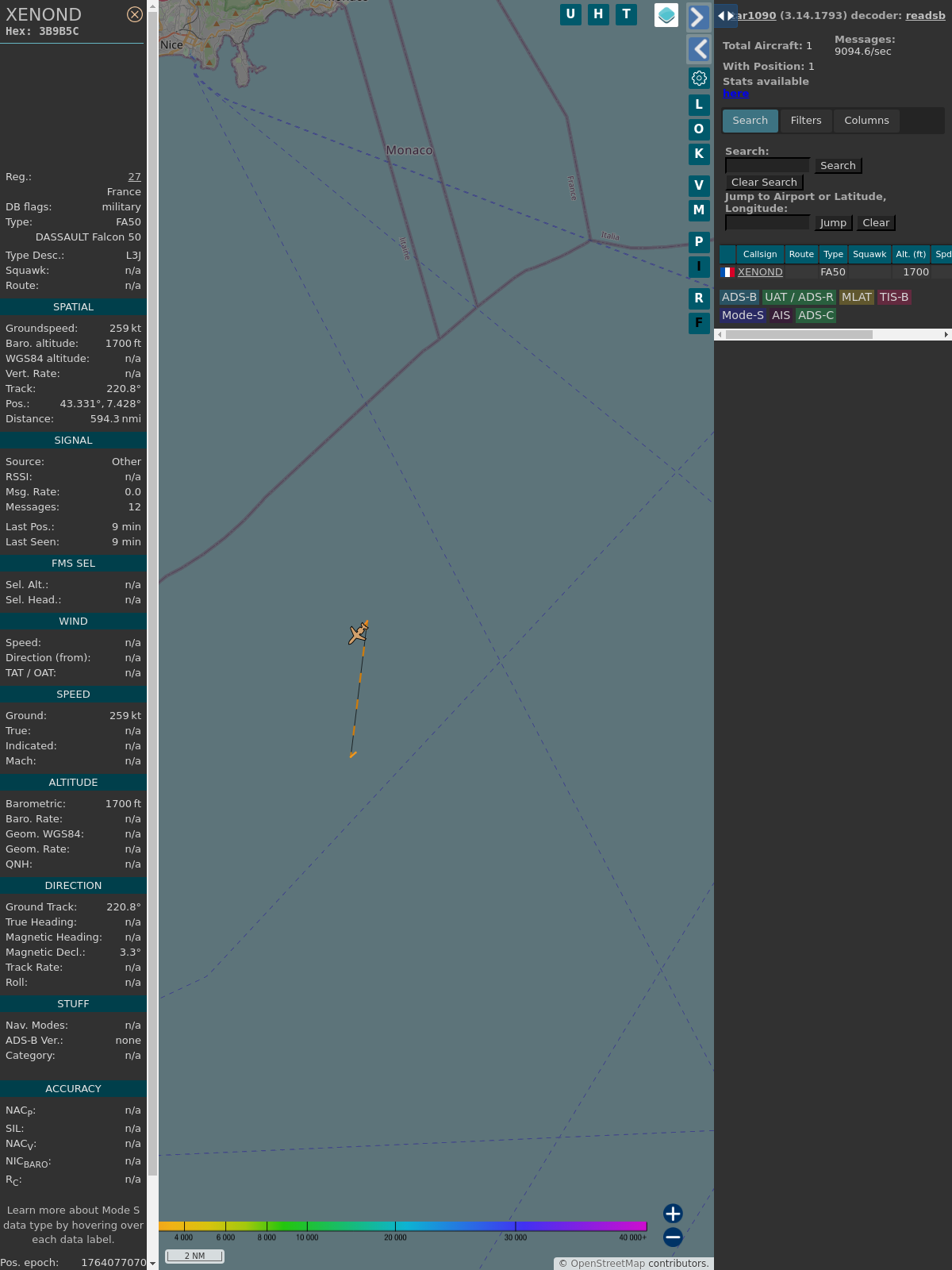Switch to the Filters tab
952x1270 pixels.
point(805,121)
